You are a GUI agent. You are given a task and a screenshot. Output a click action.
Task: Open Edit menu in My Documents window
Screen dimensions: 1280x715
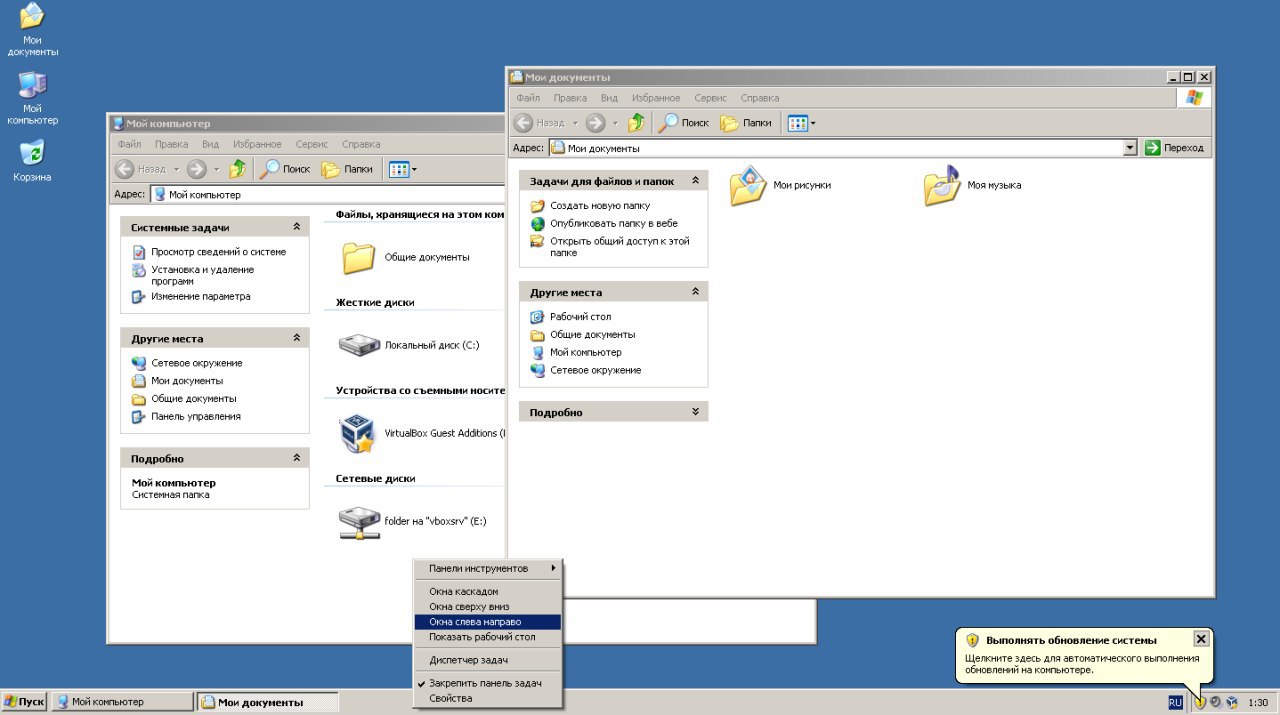570,98
